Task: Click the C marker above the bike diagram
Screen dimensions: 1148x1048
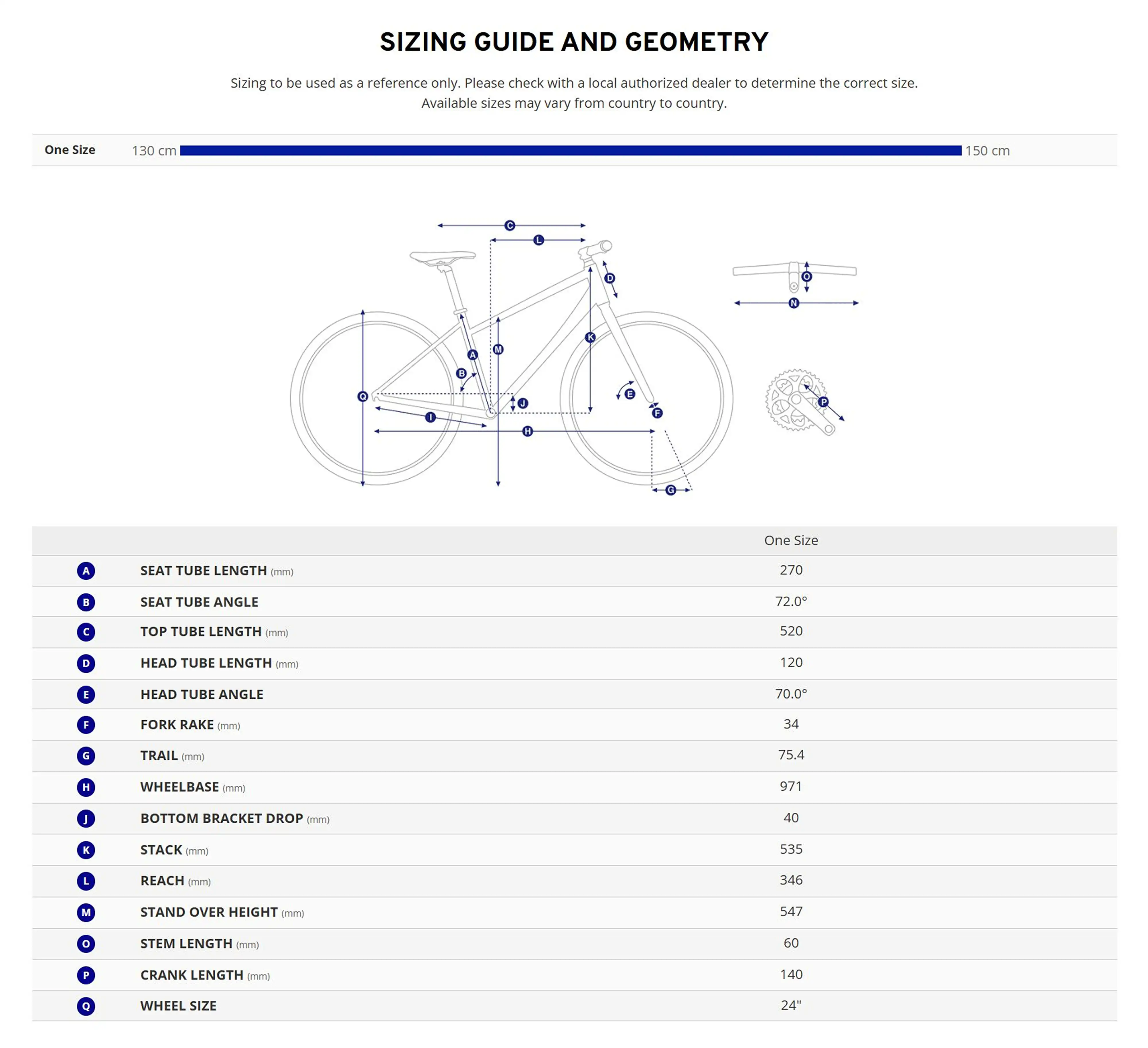Action: (510, 226)
